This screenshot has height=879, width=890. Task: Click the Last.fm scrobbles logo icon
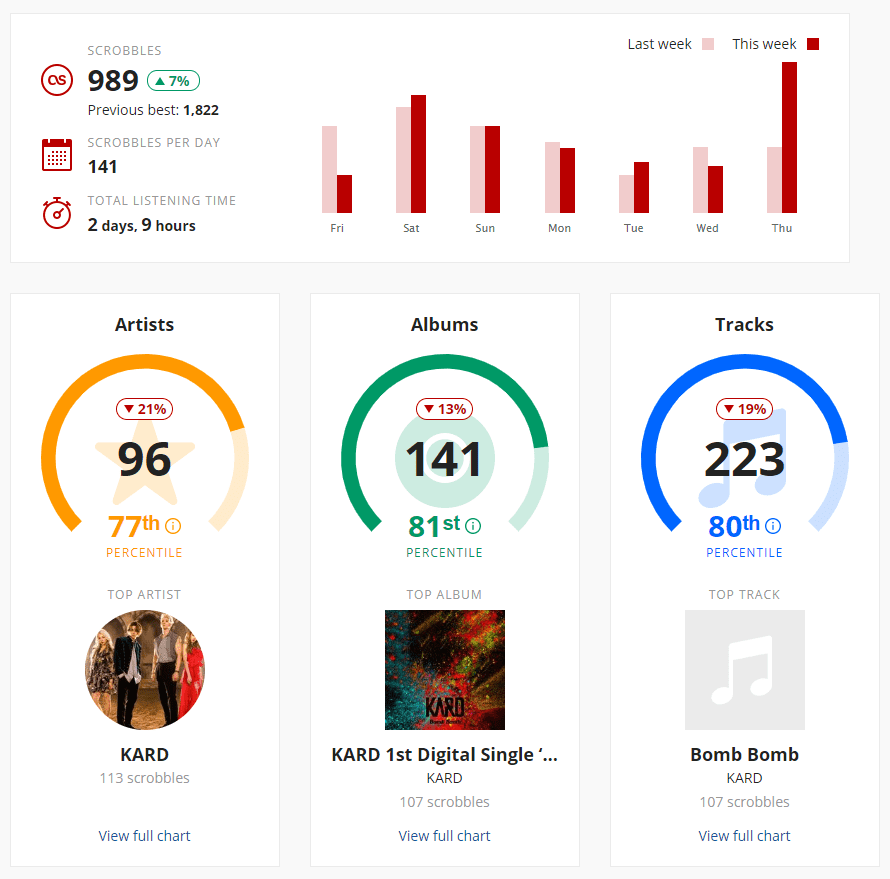click(x=57, y=80)
